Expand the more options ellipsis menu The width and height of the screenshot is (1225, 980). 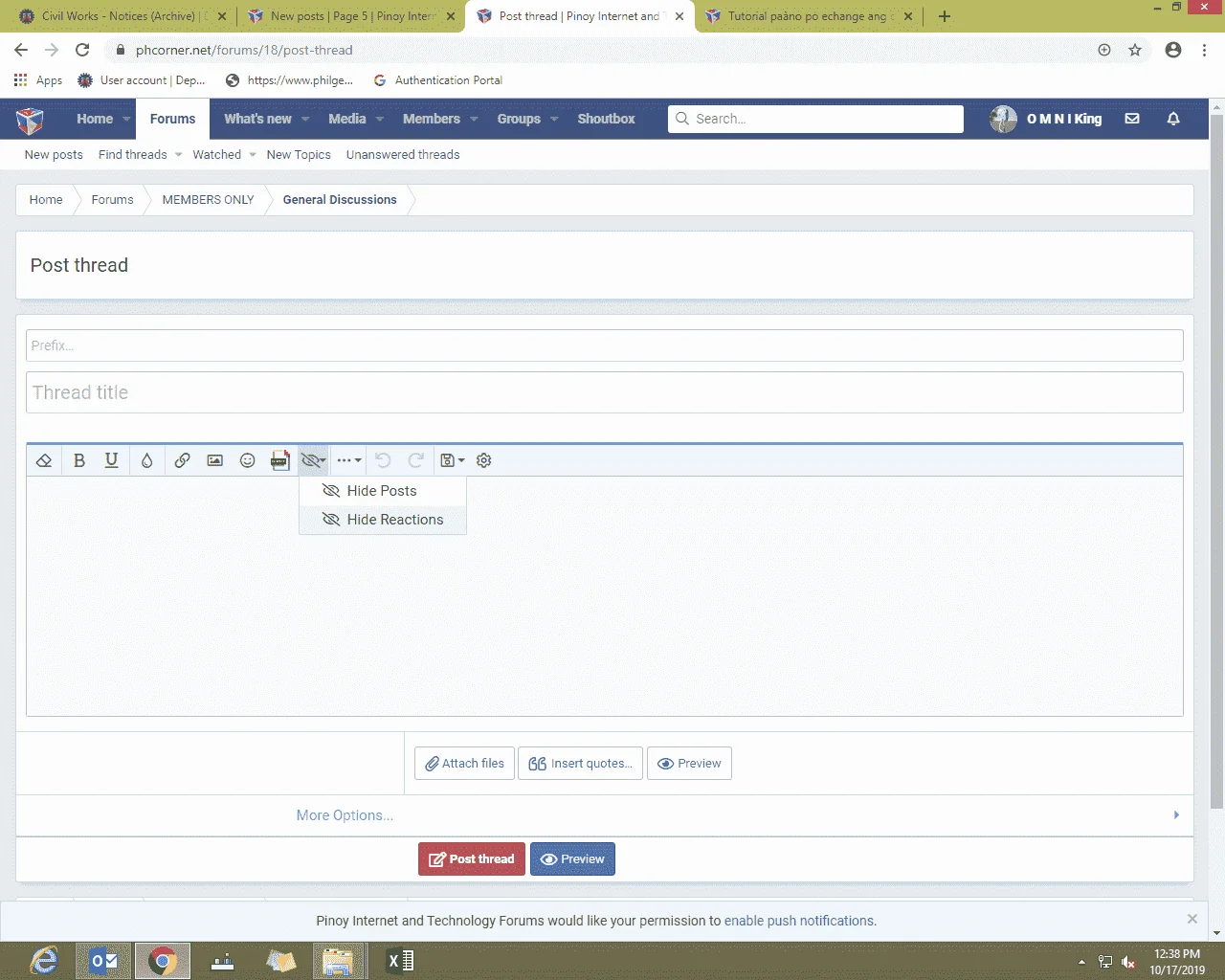point(349,460)
